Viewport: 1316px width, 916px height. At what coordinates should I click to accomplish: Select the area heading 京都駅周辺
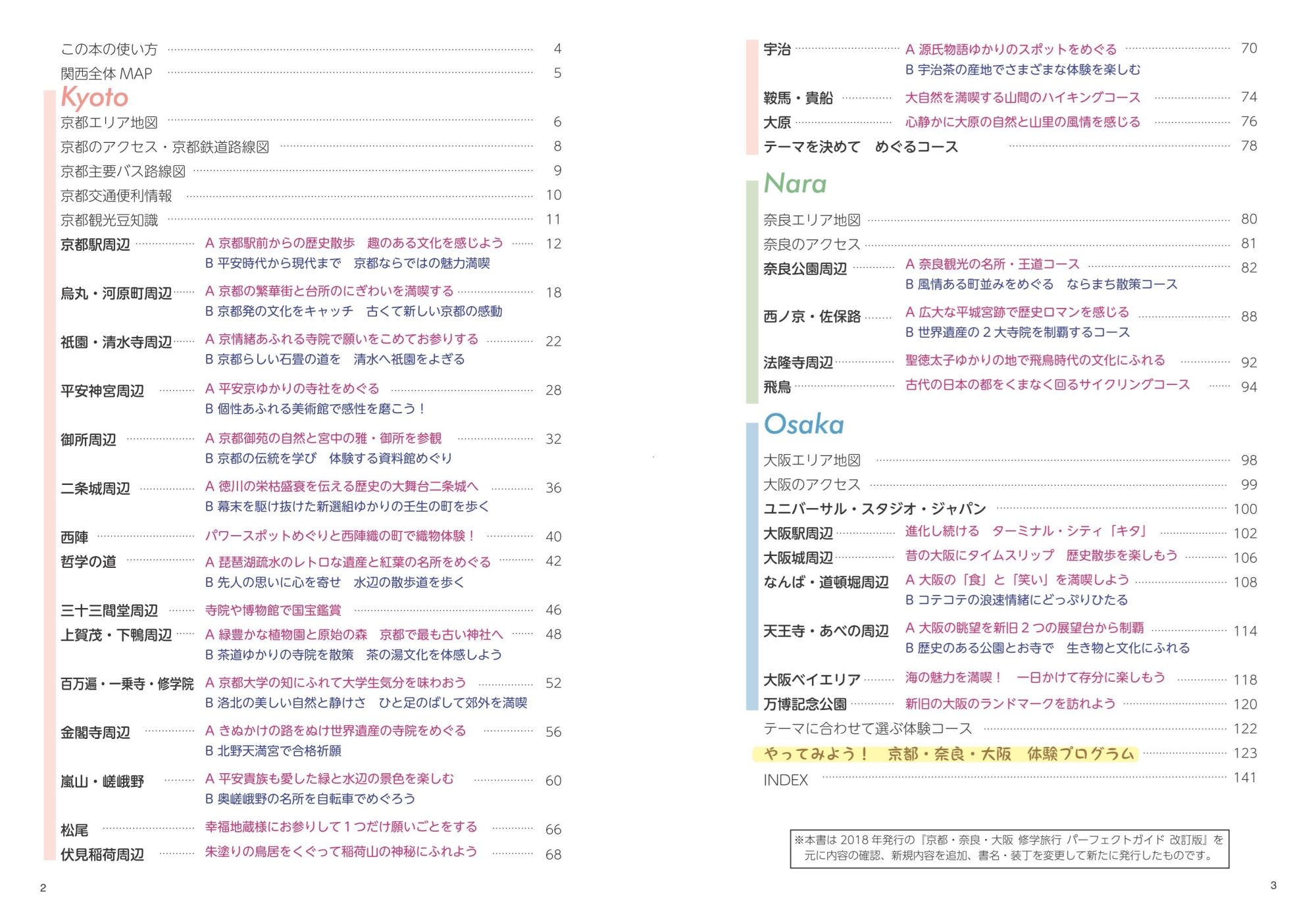[95, 245]
